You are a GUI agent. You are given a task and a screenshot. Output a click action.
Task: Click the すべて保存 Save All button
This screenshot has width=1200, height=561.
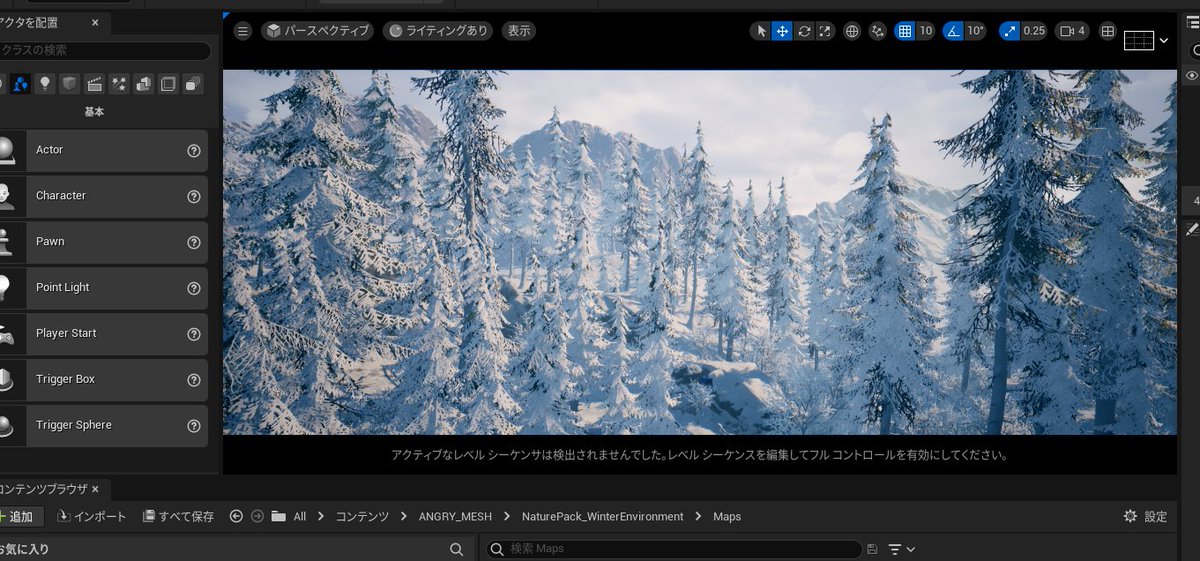point(178,517)
